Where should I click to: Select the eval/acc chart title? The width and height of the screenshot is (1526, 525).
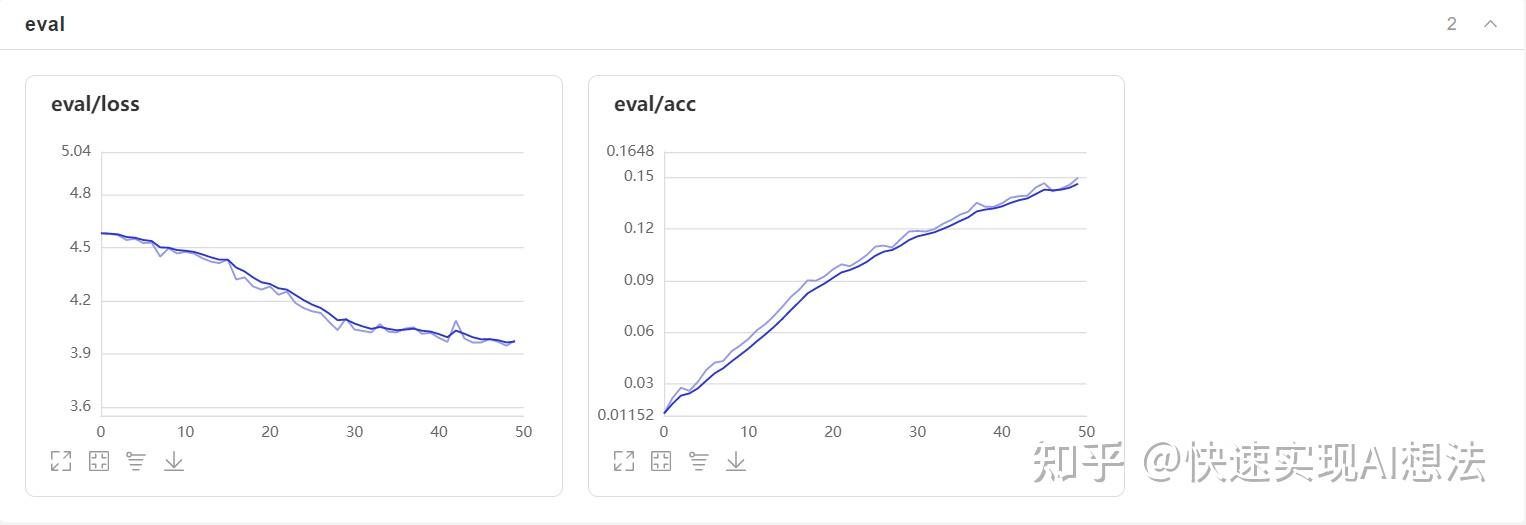655,104
